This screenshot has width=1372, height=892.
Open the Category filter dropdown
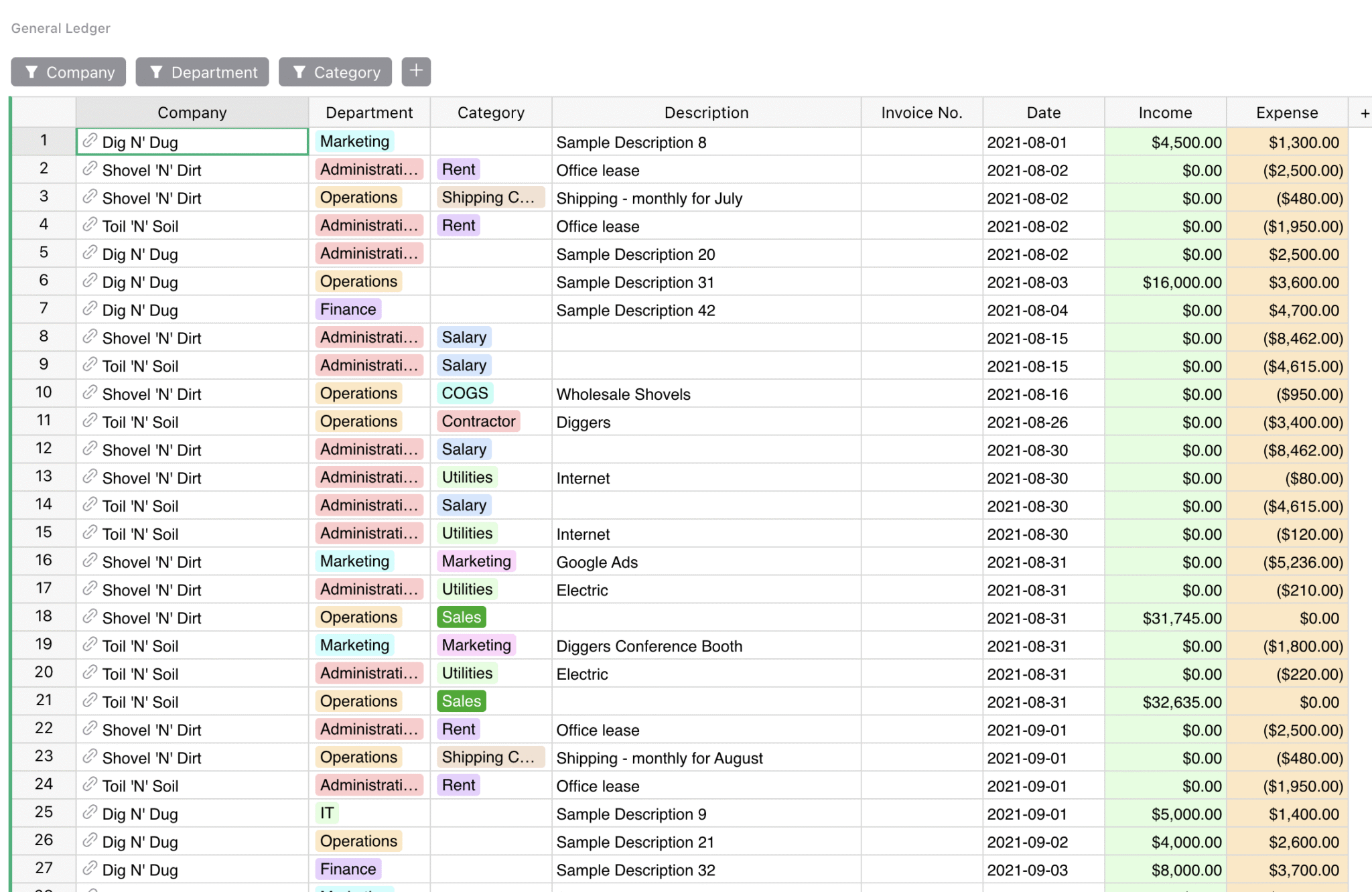click(335, 72)
